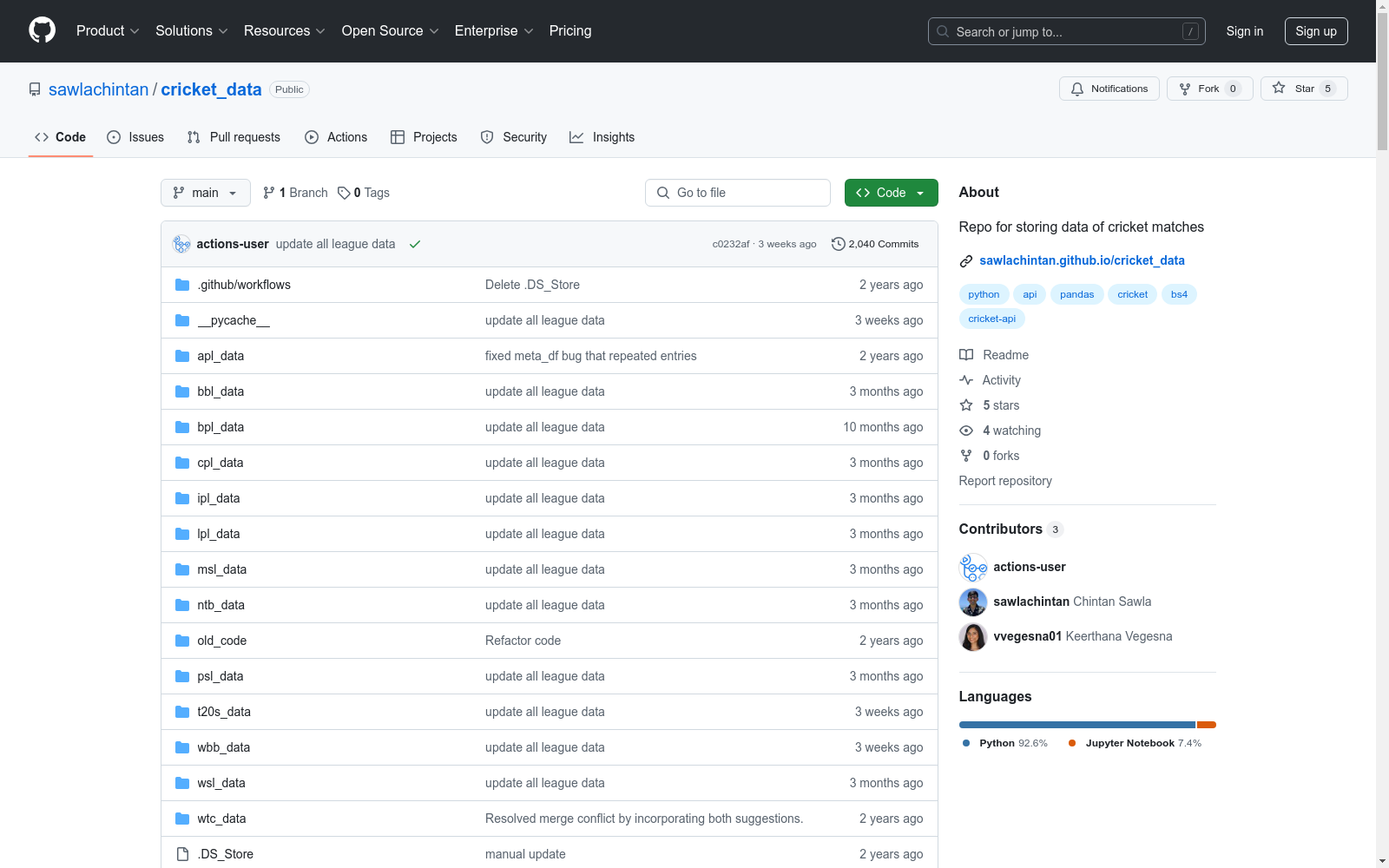Viewport: 1389px width, 868px height.
Task: Focus the Go to file field
Action: pos(738,193)
